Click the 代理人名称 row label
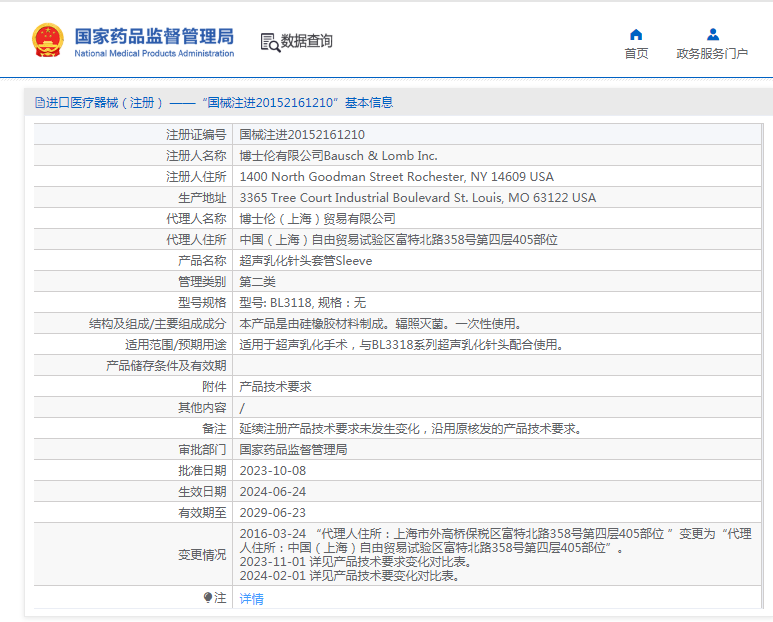 click(x=196, y=218)
